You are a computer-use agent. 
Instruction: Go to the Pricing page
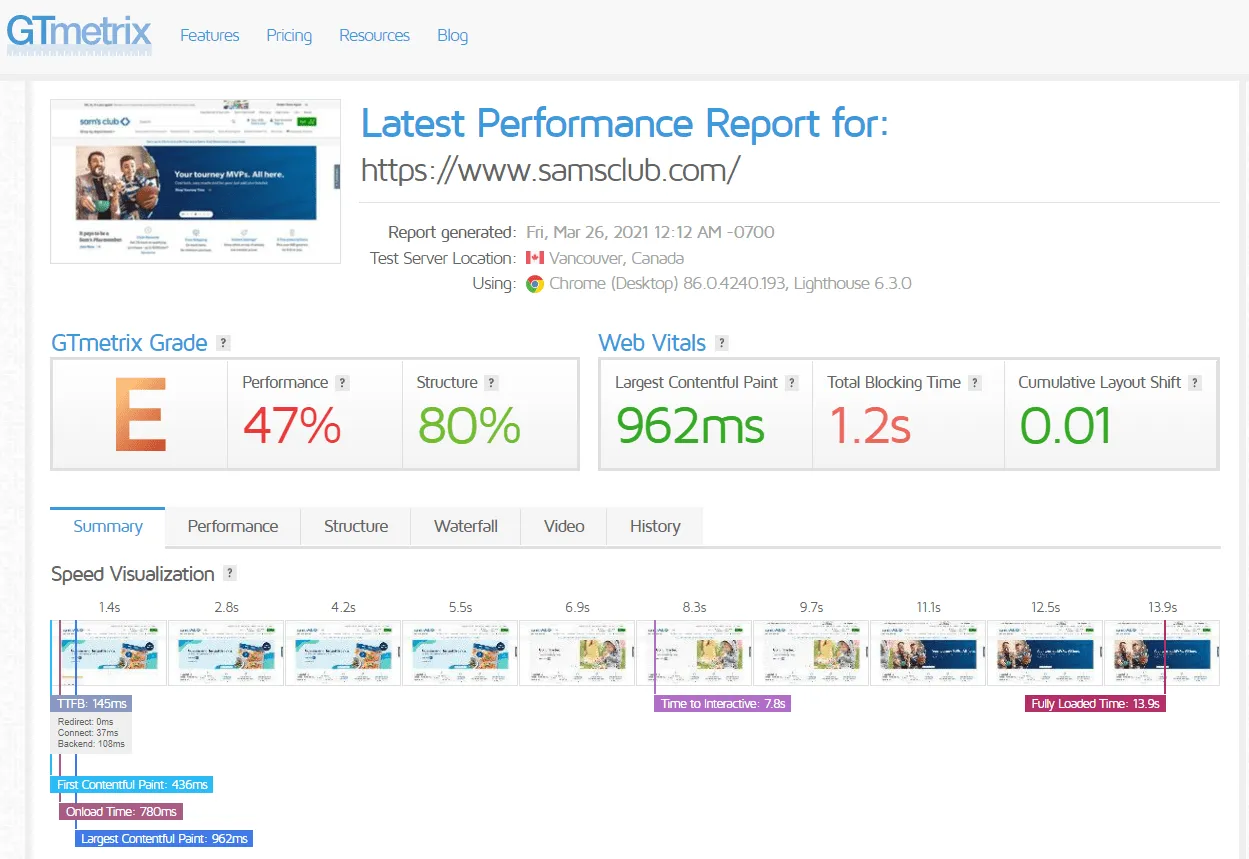pos(289,35)
